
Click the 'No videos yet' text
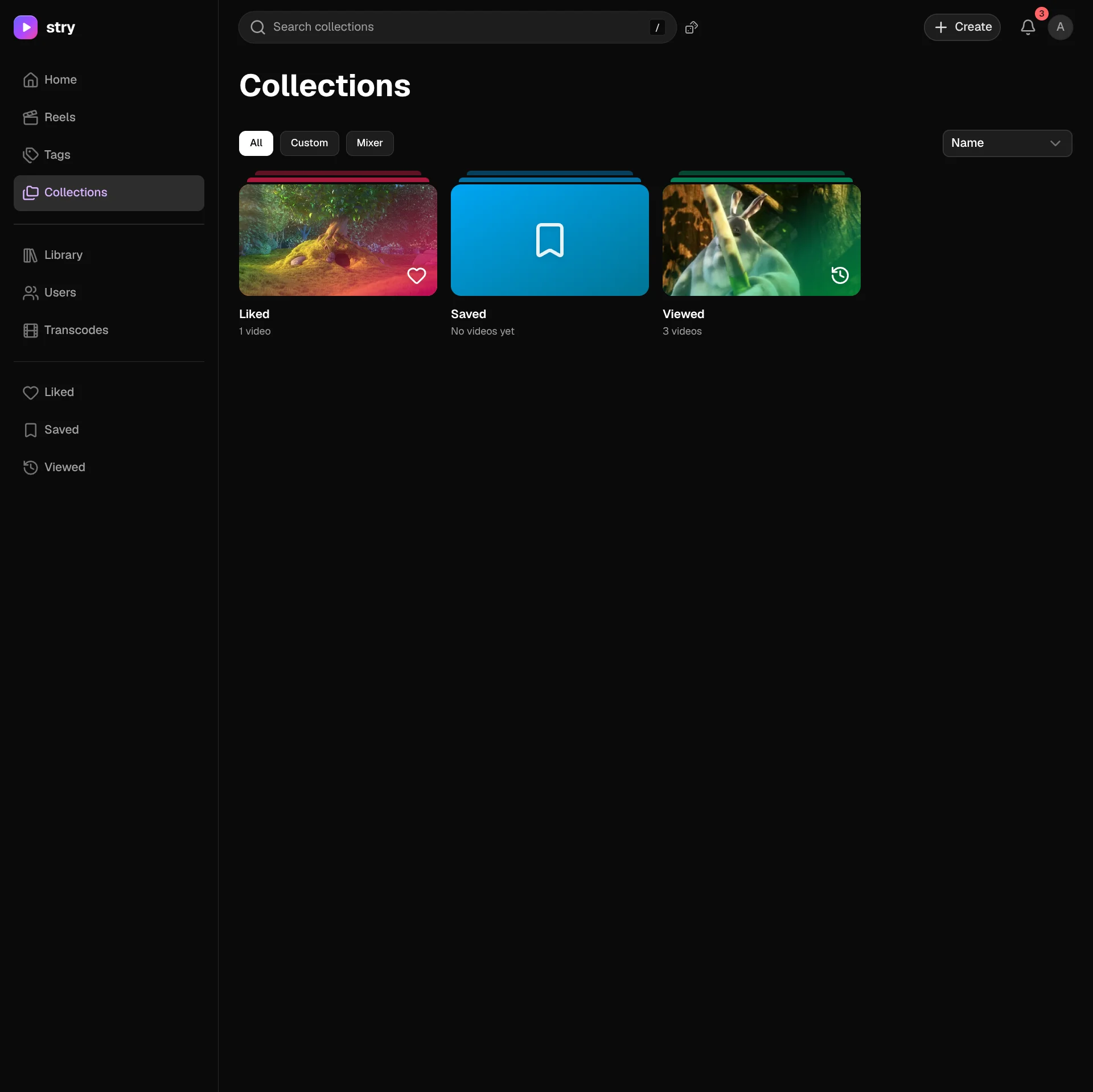(x=483, y=331)
